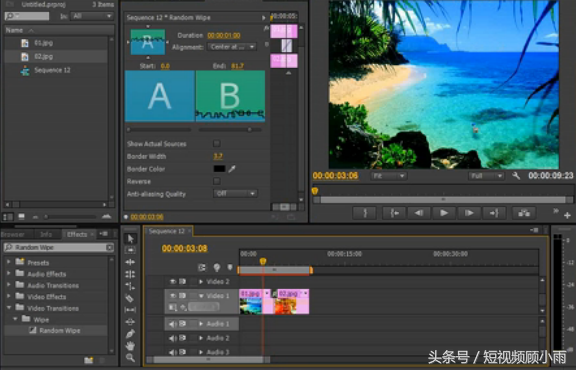Toggle Show Actual Sources checkbox

217,143
